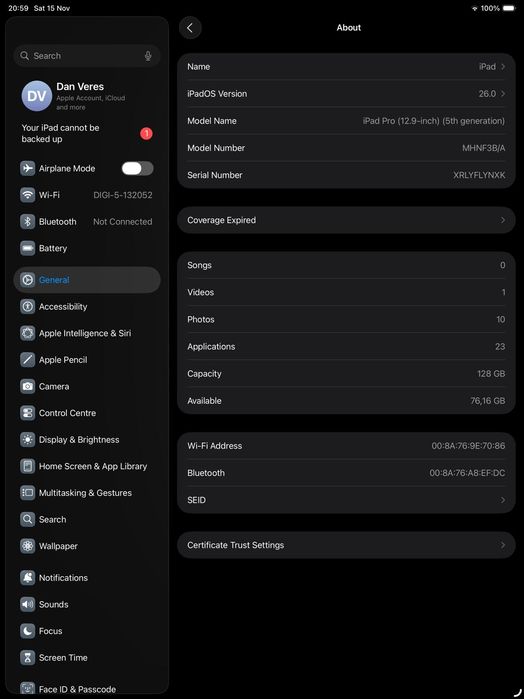Expand the SEID row chevron

(x=503, y=500)
